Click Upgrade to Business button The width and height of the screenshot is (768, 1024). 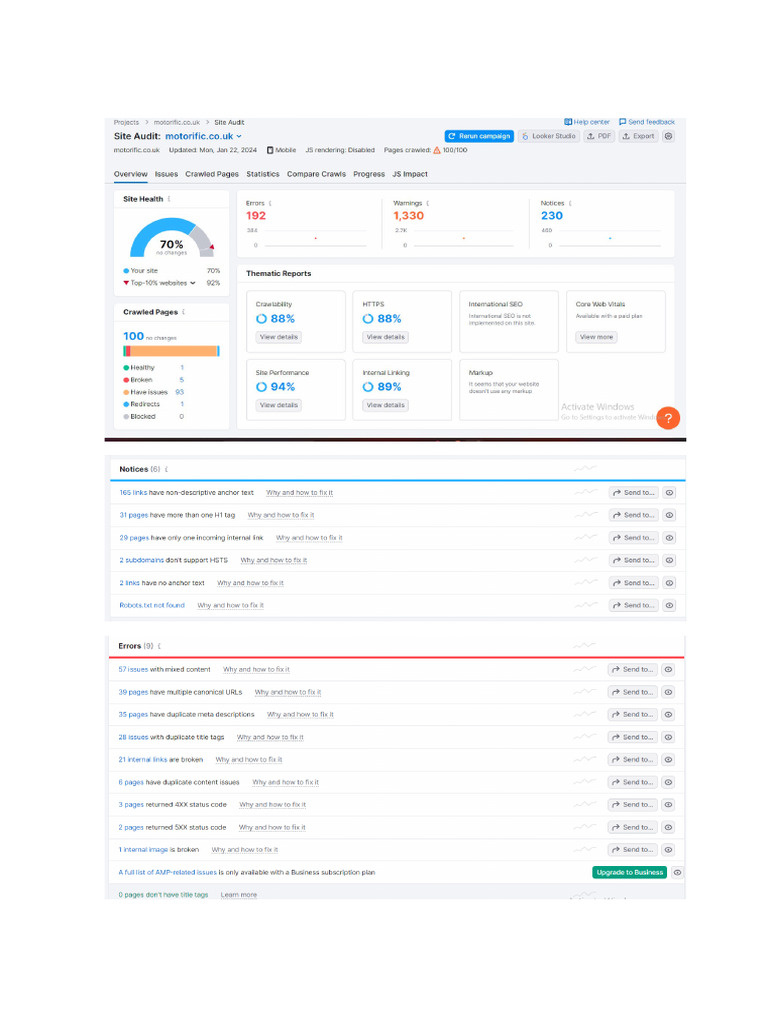pos(630,872)
